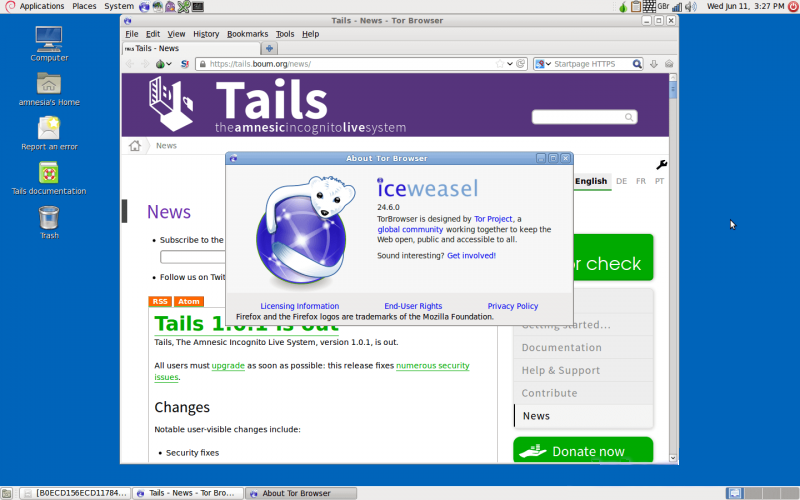Image resolution: width=800 pixels, height=500 pixels.
Task: Select the Tails - News browser tab
Action: pos(191,48)
